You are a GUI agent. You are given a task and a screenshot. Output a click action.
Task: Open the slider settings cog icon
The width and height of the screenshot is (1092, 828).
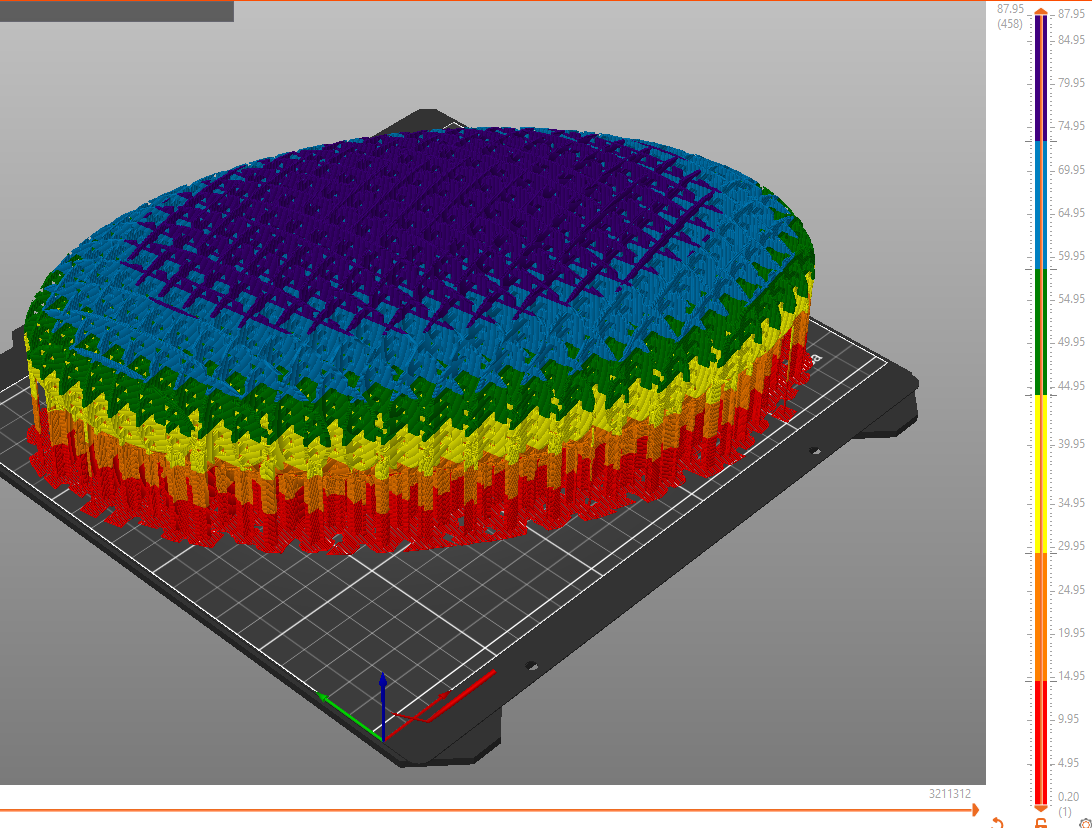click(1085, 823)
